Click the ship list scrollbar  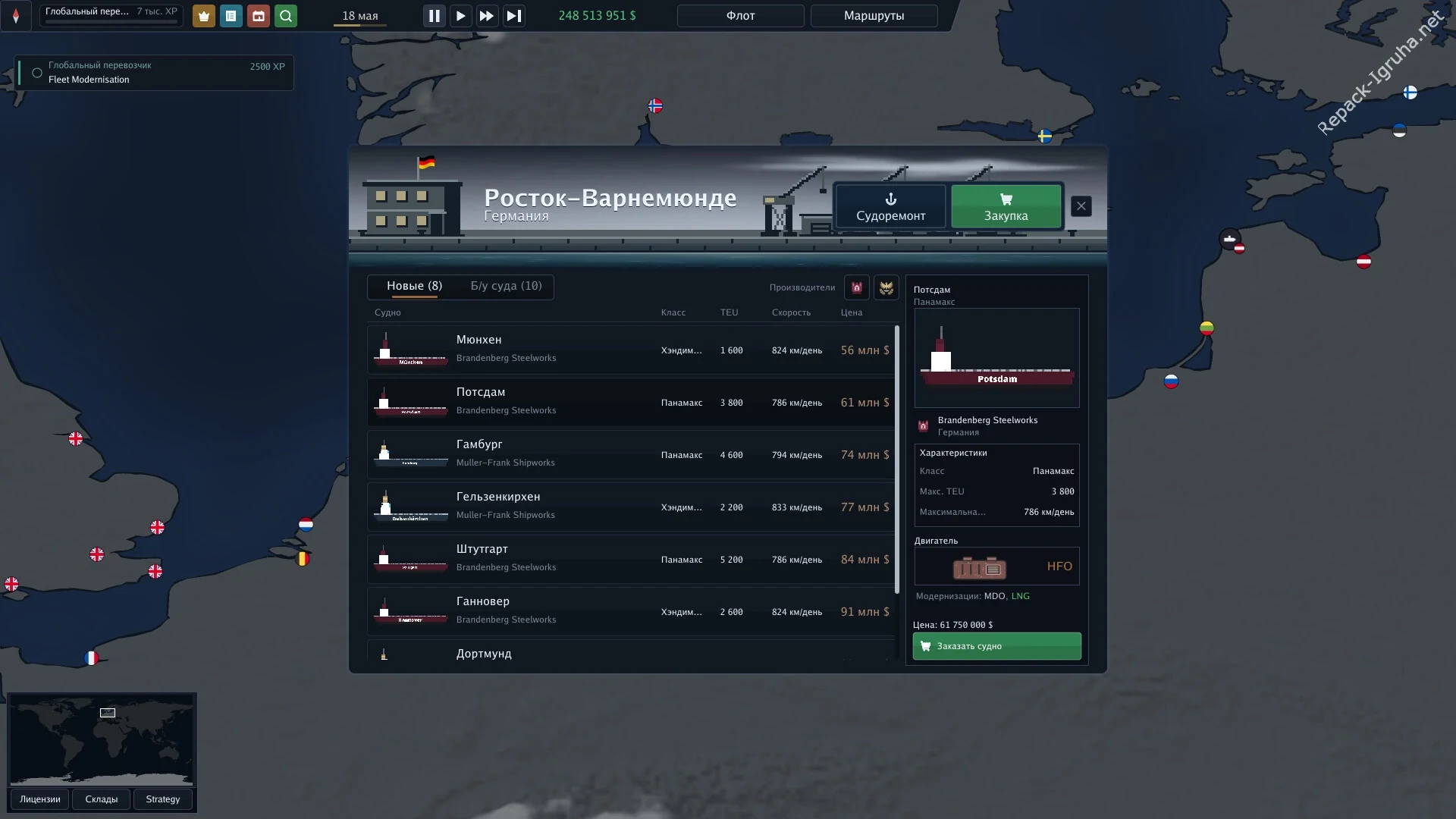pos(897,460)
